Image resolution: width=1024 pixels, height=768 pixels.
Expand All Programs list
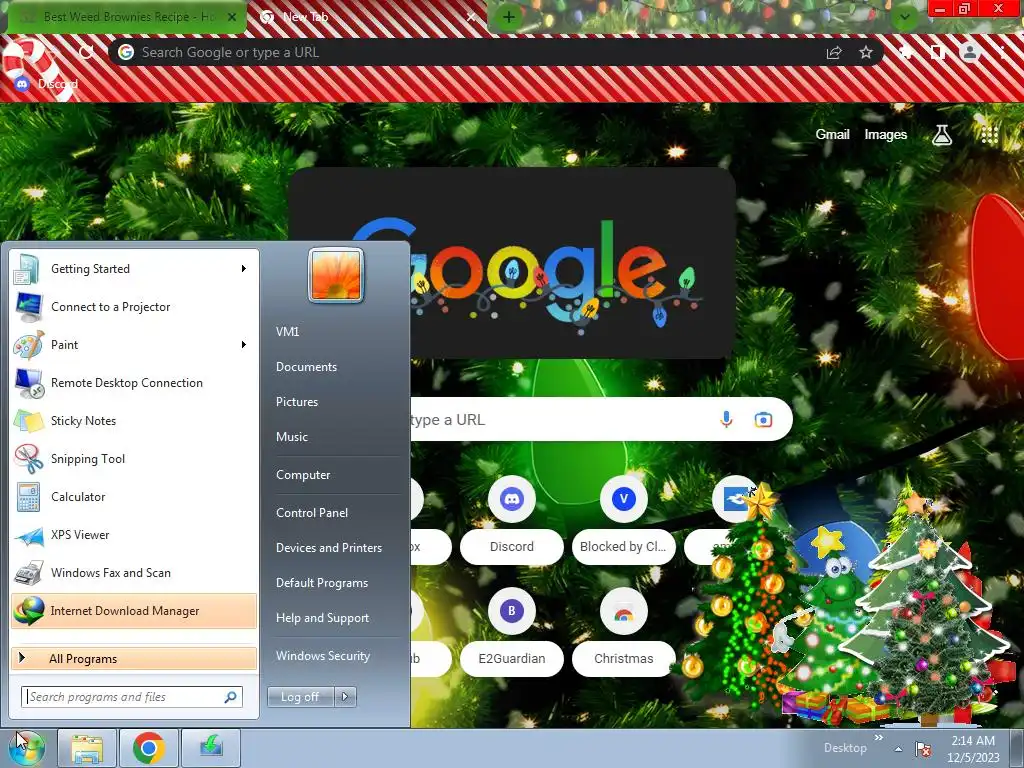[134, 658]
